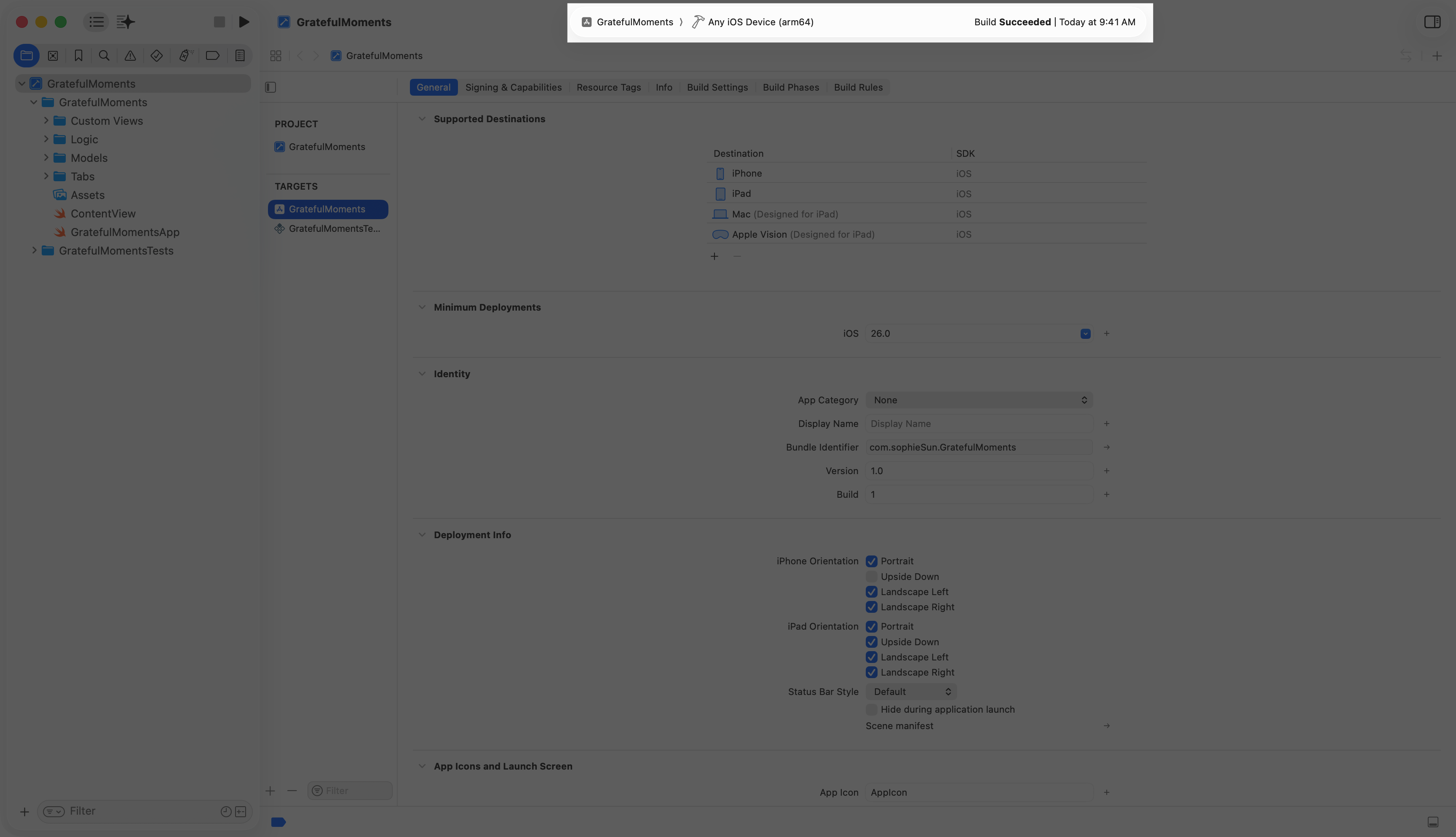Viewport: 1456px width, 837px height.
Task: Open the iOS minimum deployment version dropdown
Action: click(x=1085, y=333)
